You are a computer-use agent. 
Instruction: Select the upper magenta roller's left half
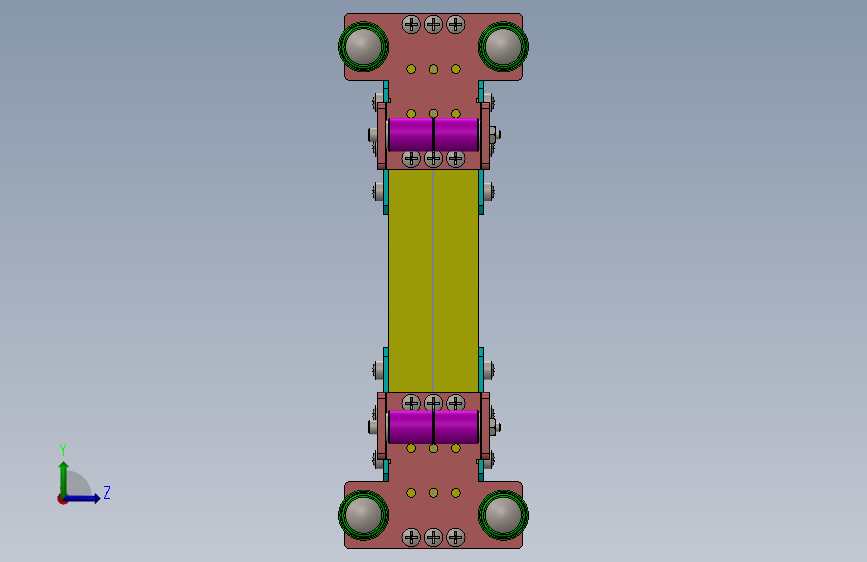(x=410, y=134)
